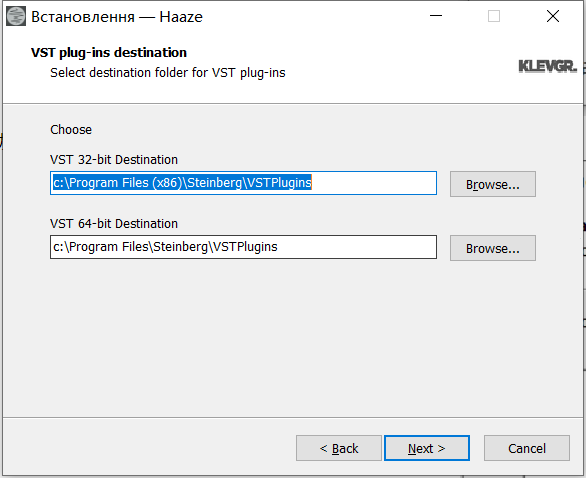Click the 'Select destination folder for VST plug-ins' subtitle
Screen dimensions: 586x478
point(168,73)
